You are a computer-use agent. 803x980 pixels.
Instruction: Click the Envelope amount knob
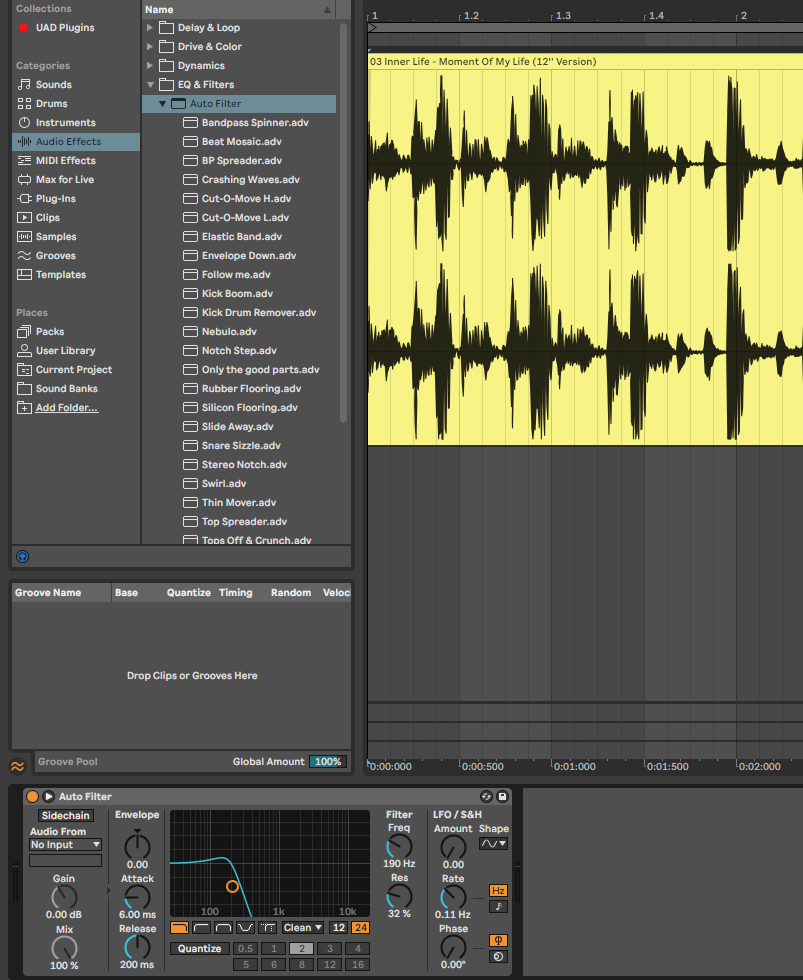[x=137, y=847]
